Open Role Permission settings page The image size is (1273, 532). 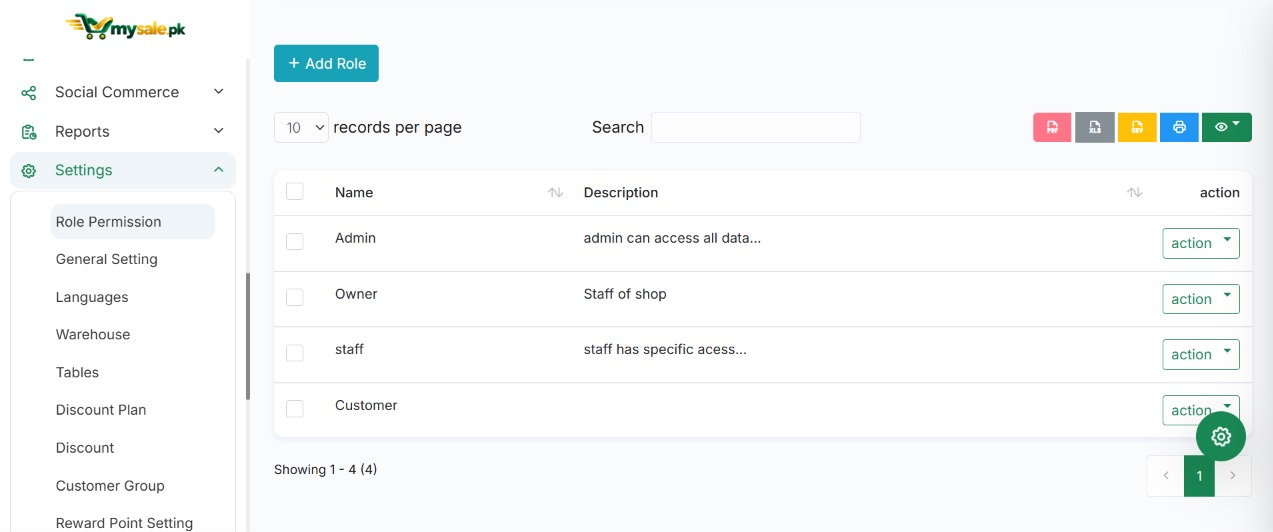[133, 222]
